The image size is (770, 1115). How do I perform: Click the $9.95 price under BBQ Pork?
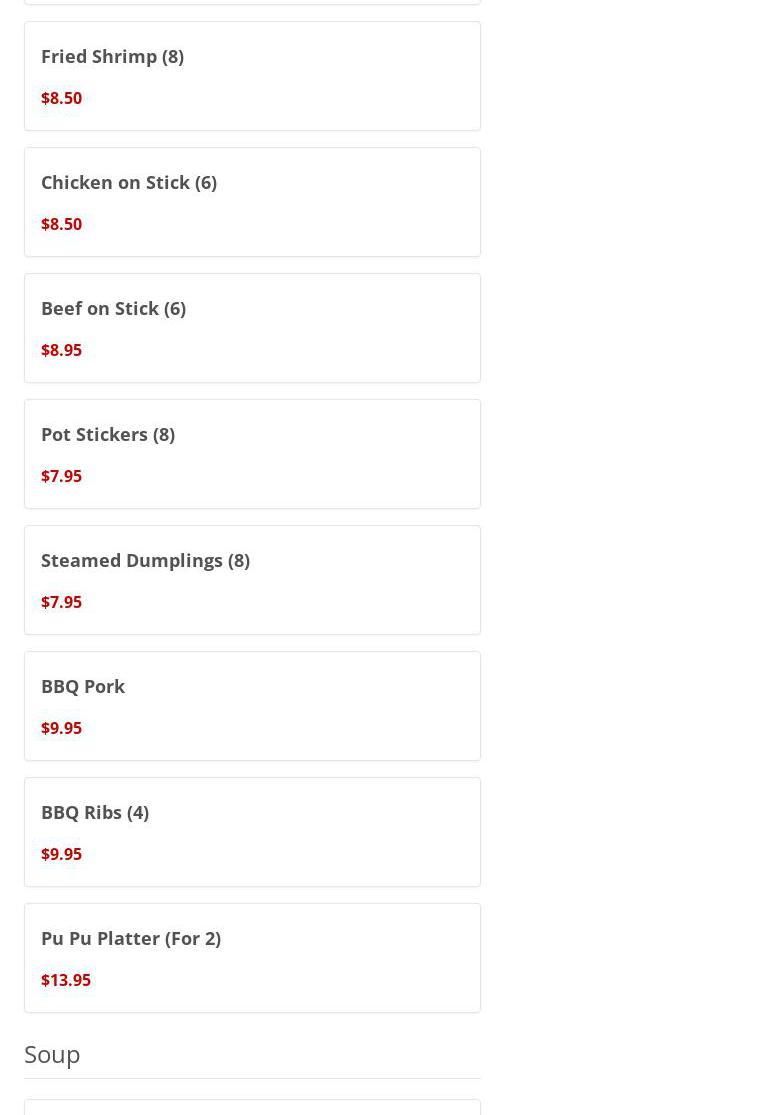tap(61, 727)
